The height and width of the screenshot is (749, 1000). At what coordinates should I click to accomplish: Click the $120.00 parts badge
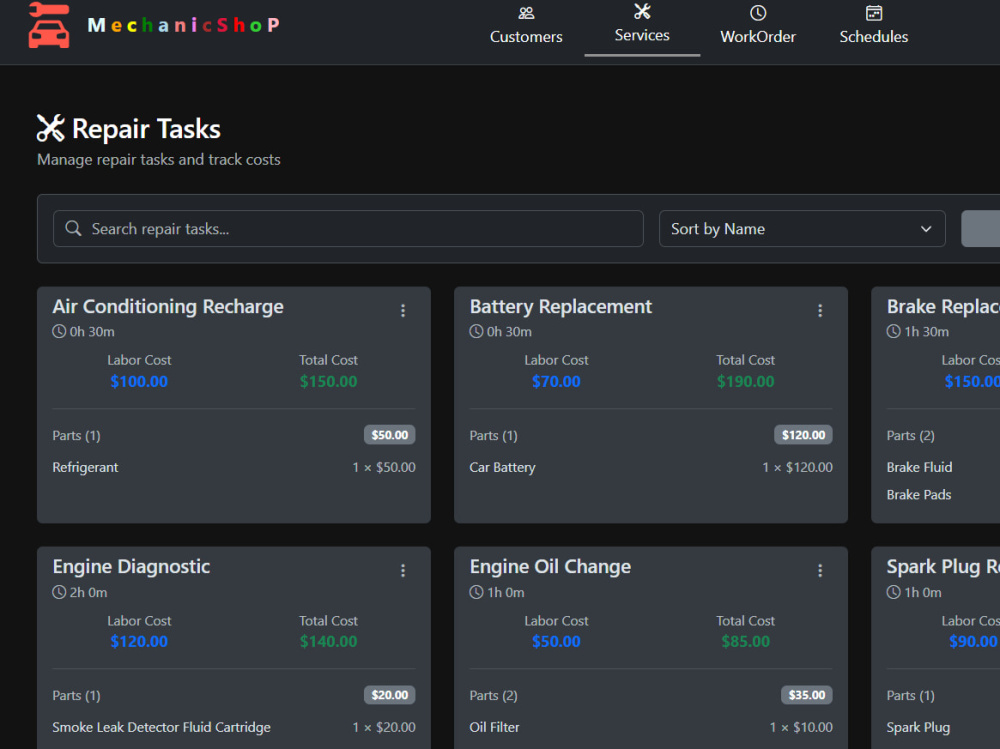point(804,435)
